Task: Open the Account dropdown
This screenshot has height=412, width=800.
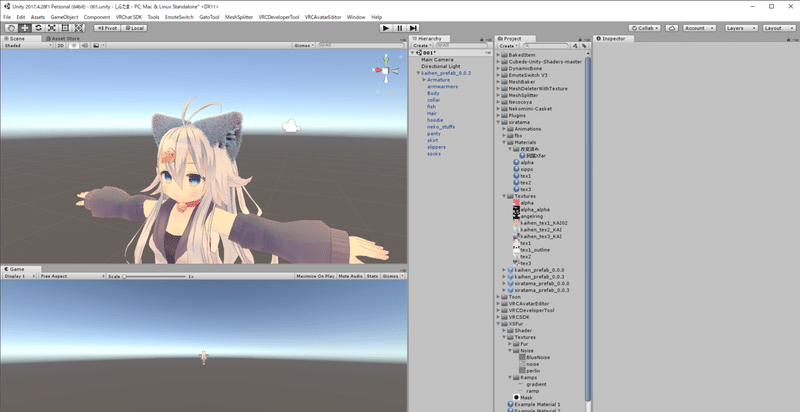Action: tap(699, 28)
